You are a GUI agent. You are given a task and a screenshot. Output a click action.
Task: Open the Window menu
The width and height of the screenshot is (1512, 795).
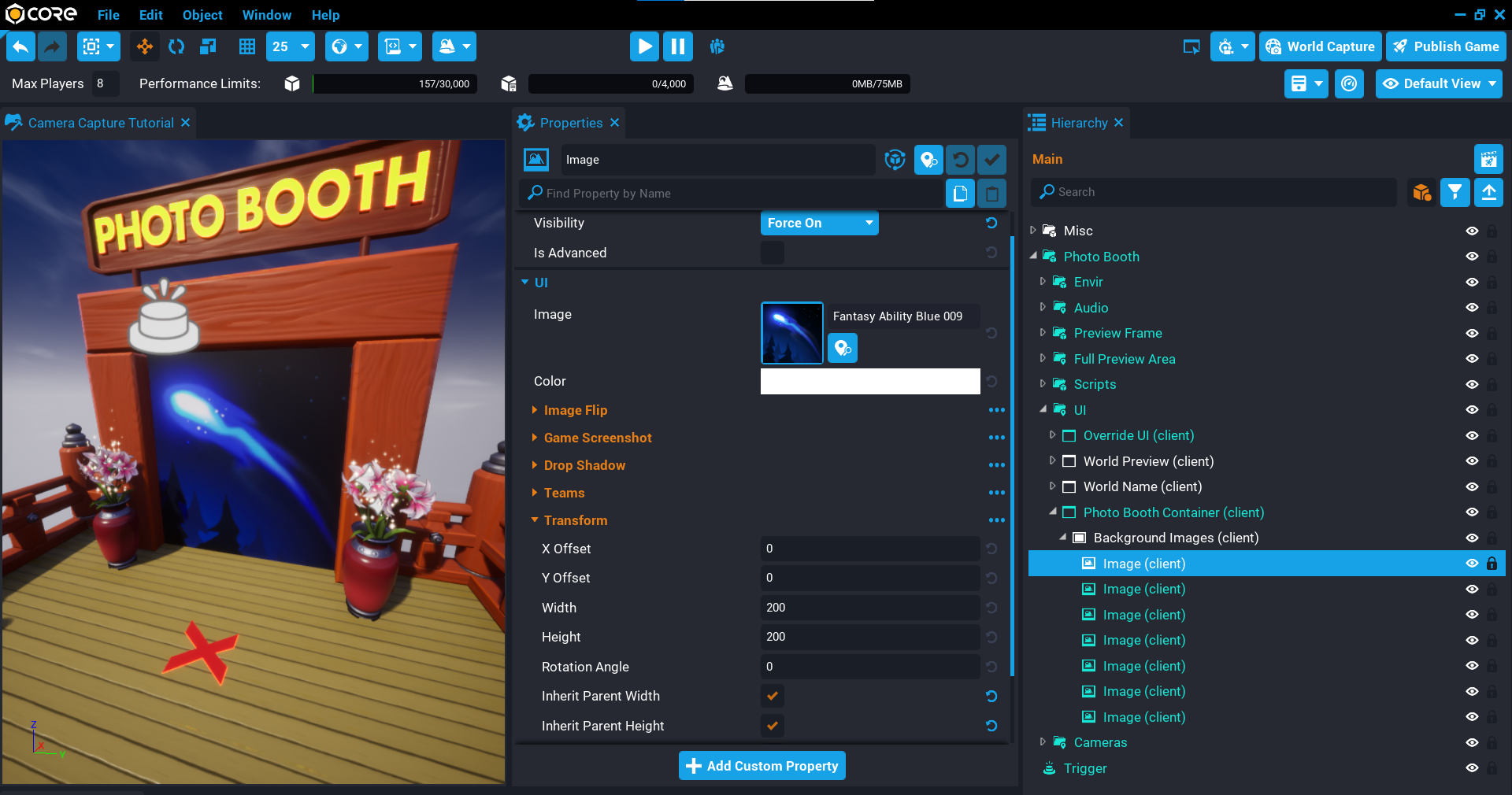(x=266, y=15)
